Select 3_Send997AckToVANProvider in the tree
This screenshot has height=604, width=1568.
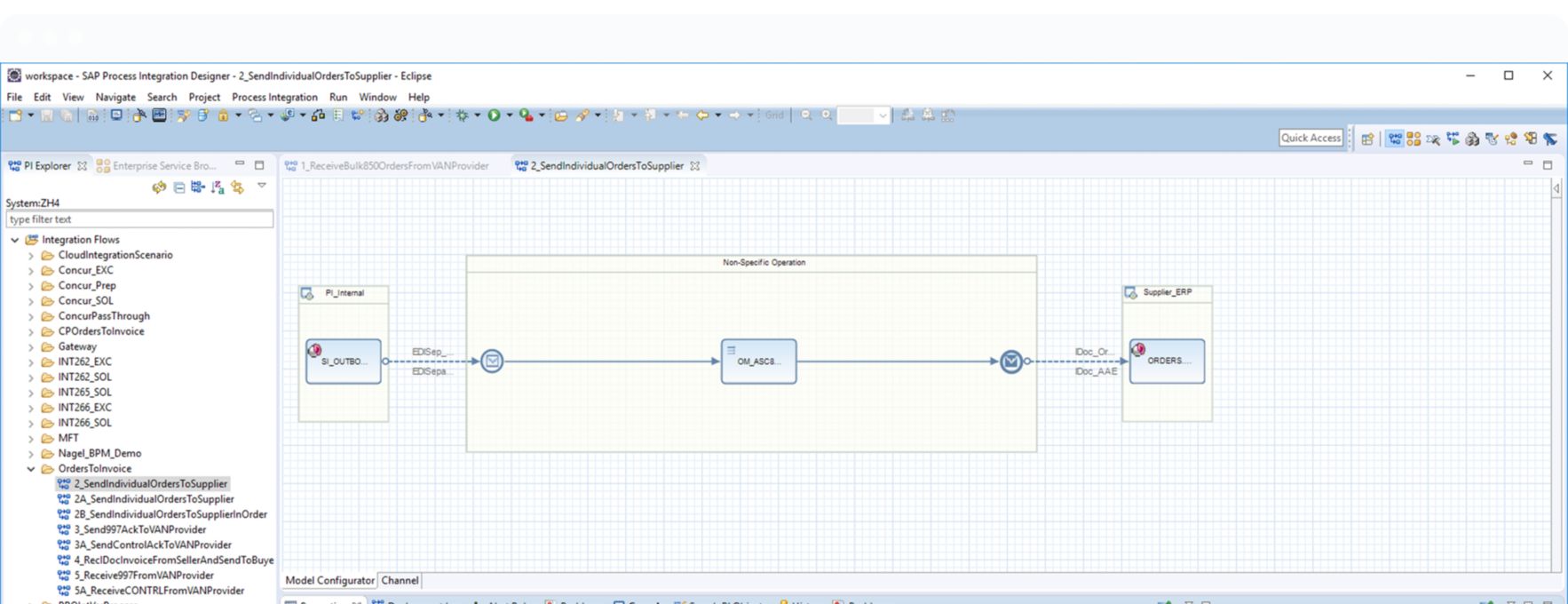[139, 529]
